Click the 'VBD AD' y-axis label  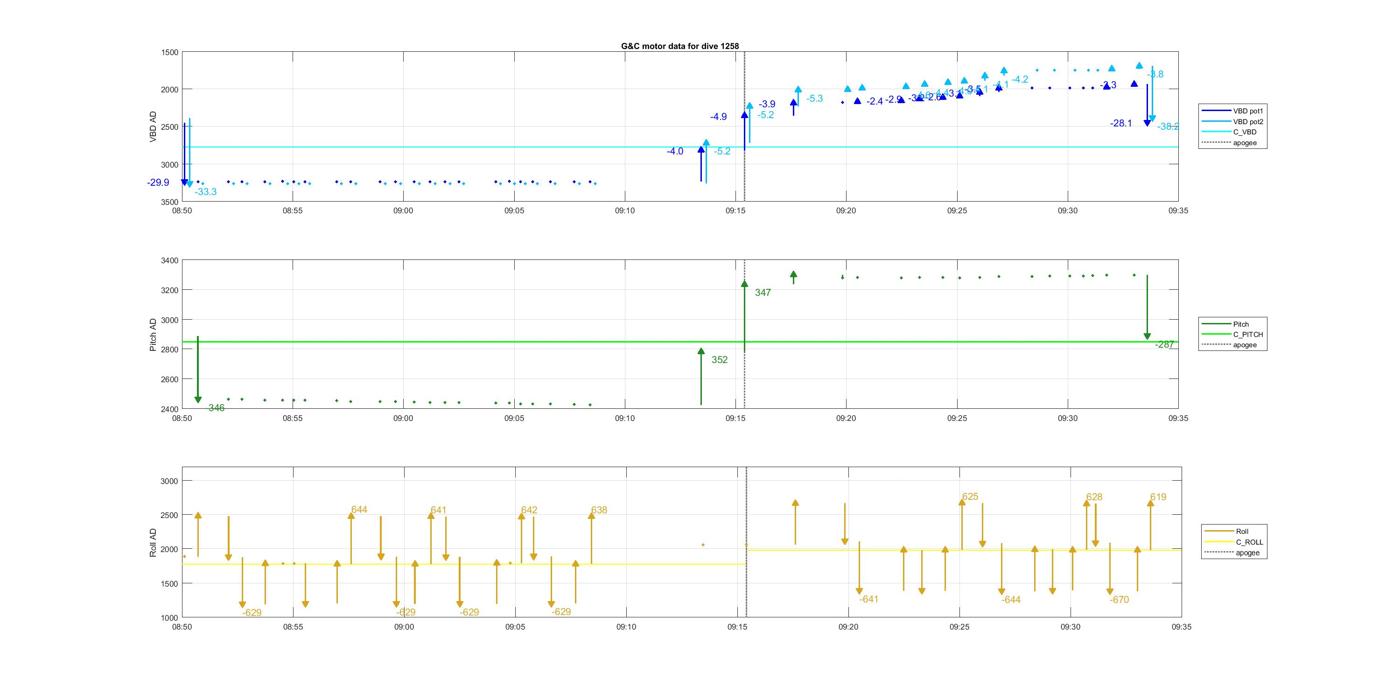coord(153,127)
